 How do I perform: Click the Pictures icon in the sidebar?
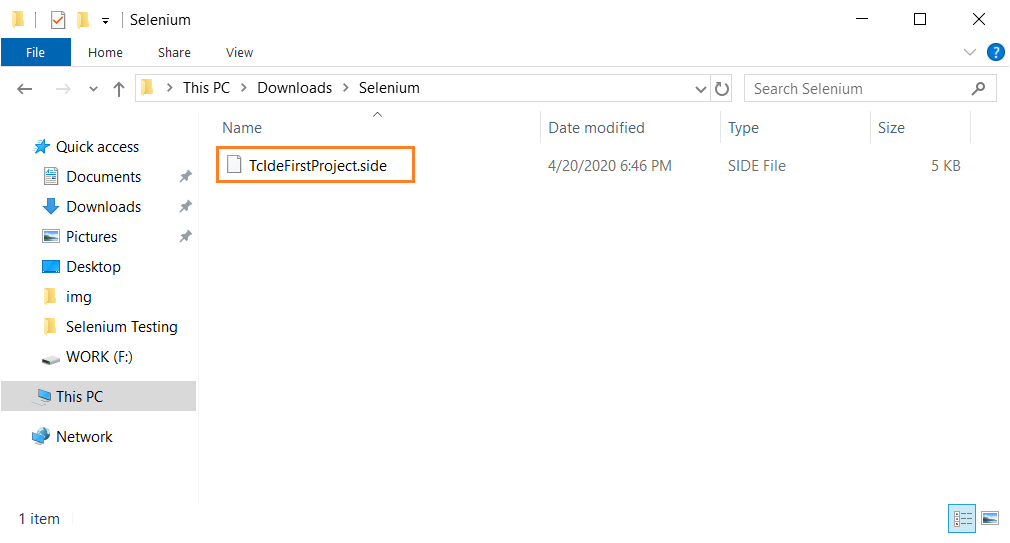point(51,236)
